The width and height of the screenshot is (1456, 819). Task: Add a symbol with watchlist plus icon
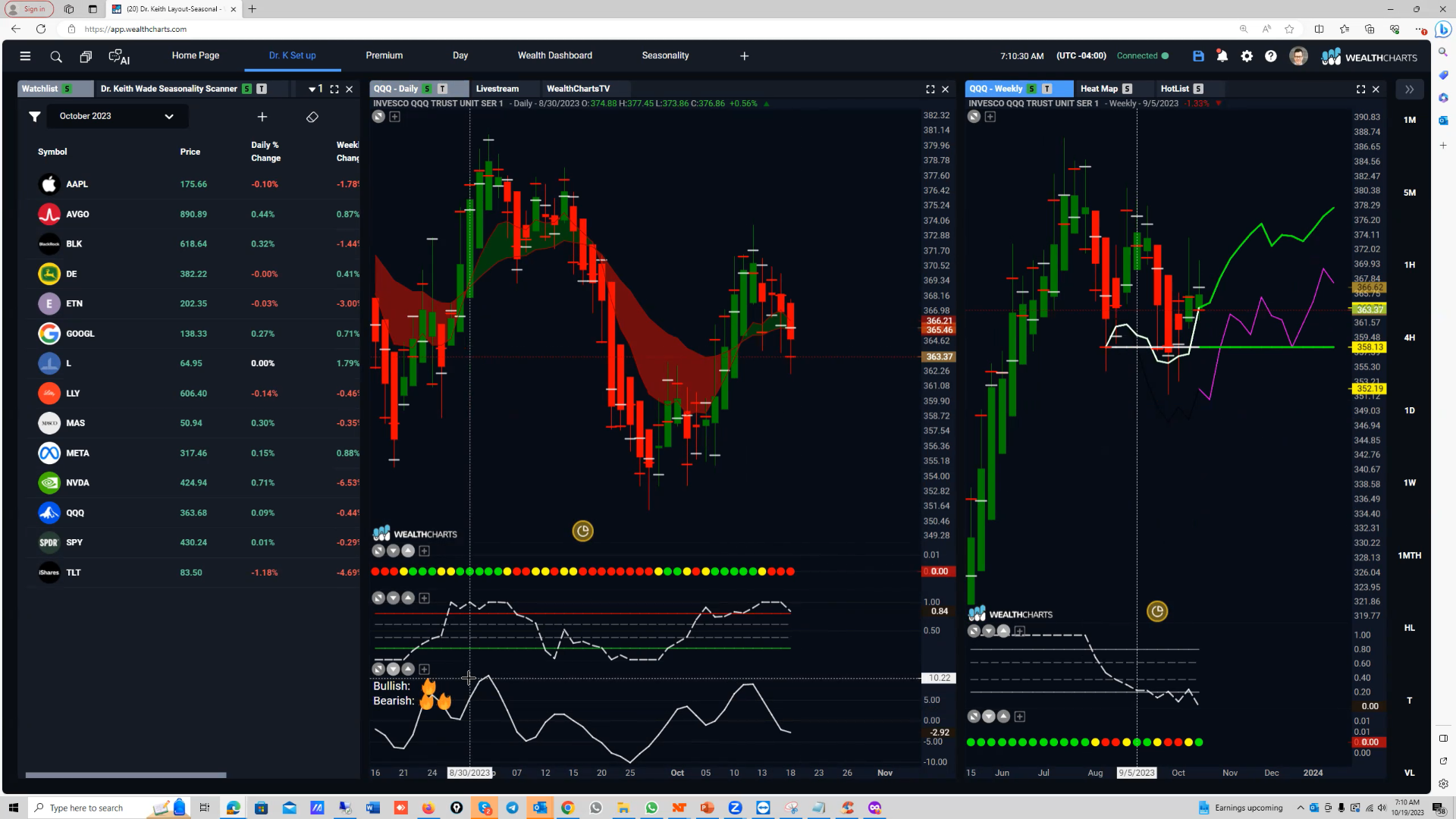pos(262,117)
